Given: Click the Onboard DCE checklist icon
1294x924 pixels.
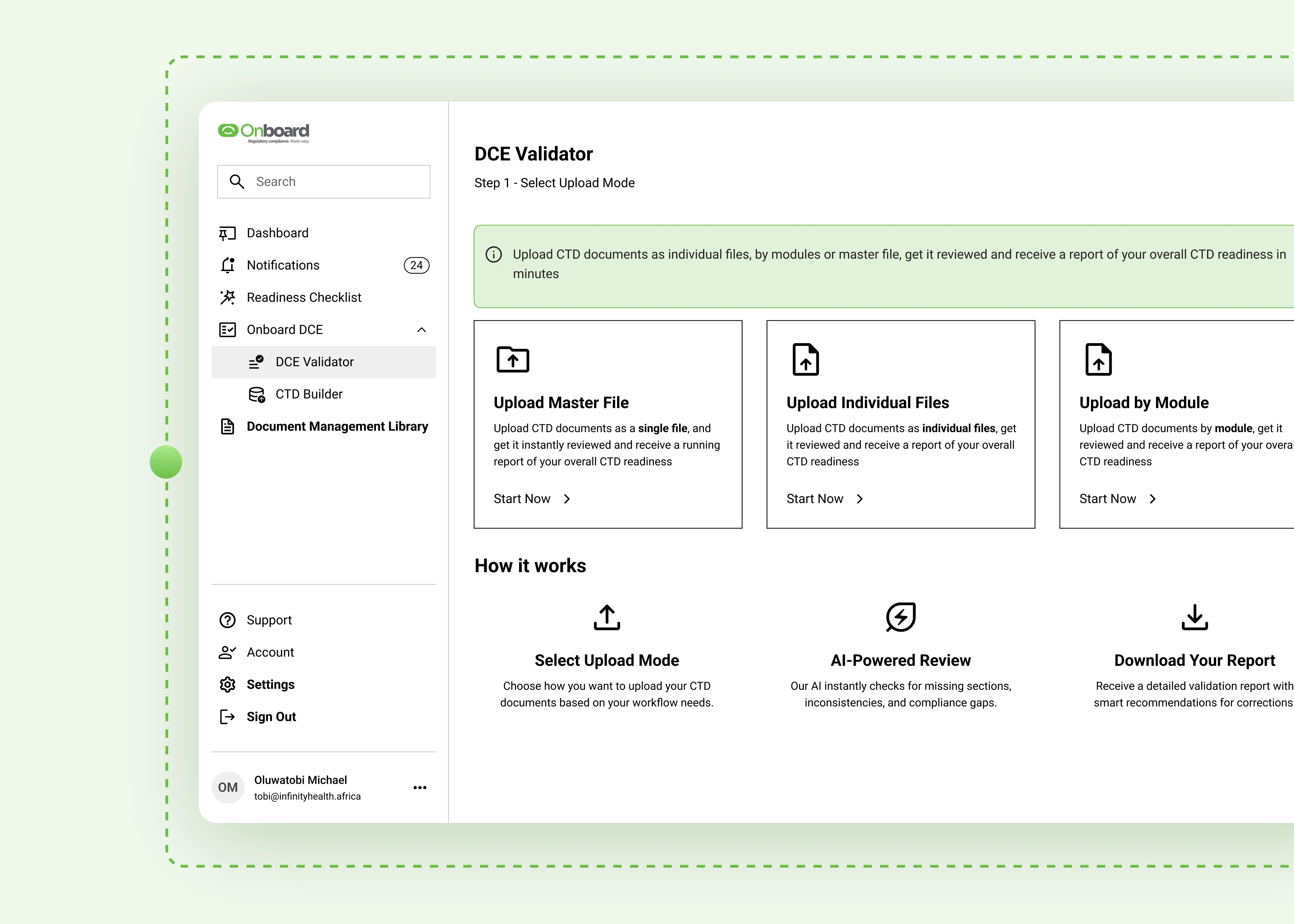Looking at the screenshot, I should pos(228,330).
